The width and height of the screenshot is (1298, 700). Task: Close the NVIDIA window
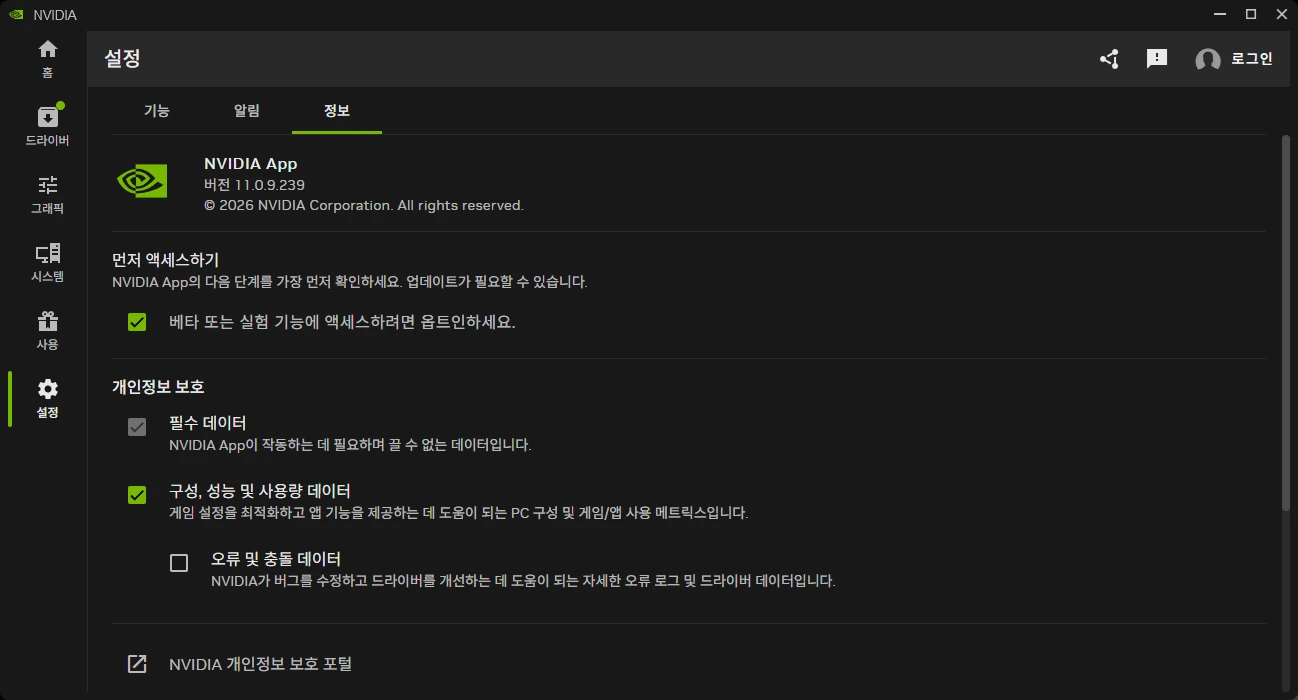(x=1282, y=15)
